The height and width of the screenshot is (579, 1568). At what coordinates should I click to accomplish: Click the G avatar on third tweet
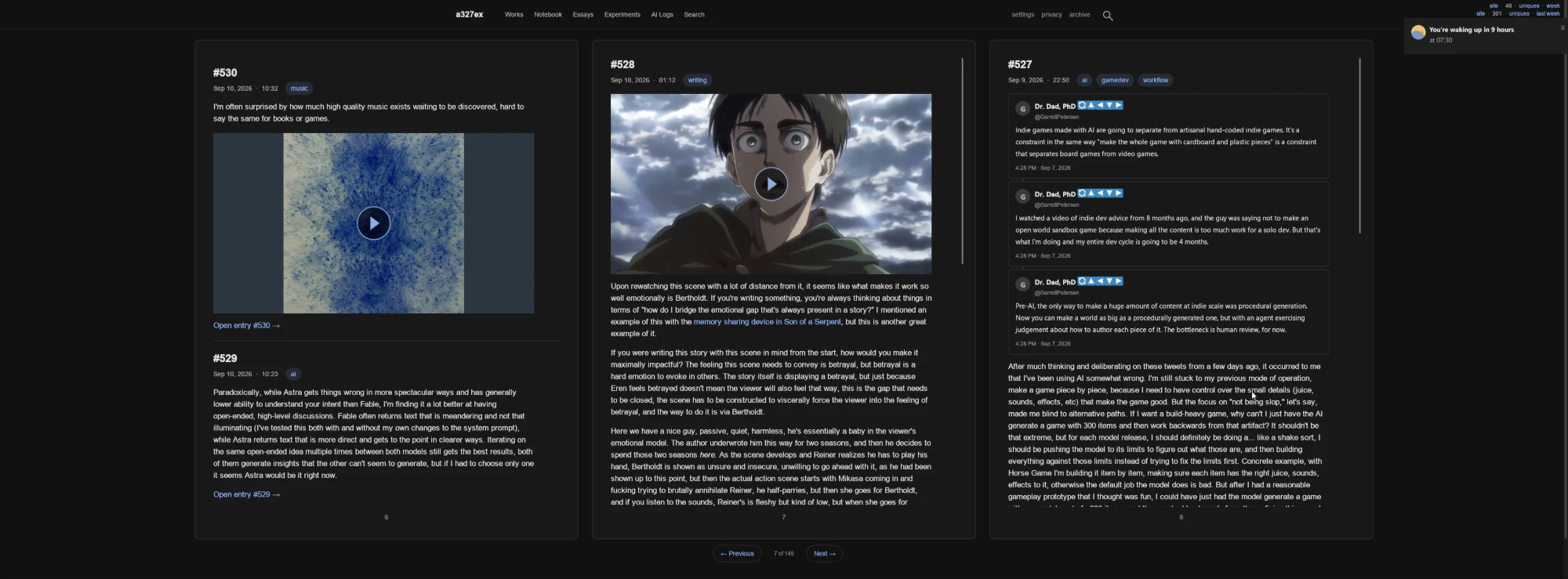click(1022, 284)
